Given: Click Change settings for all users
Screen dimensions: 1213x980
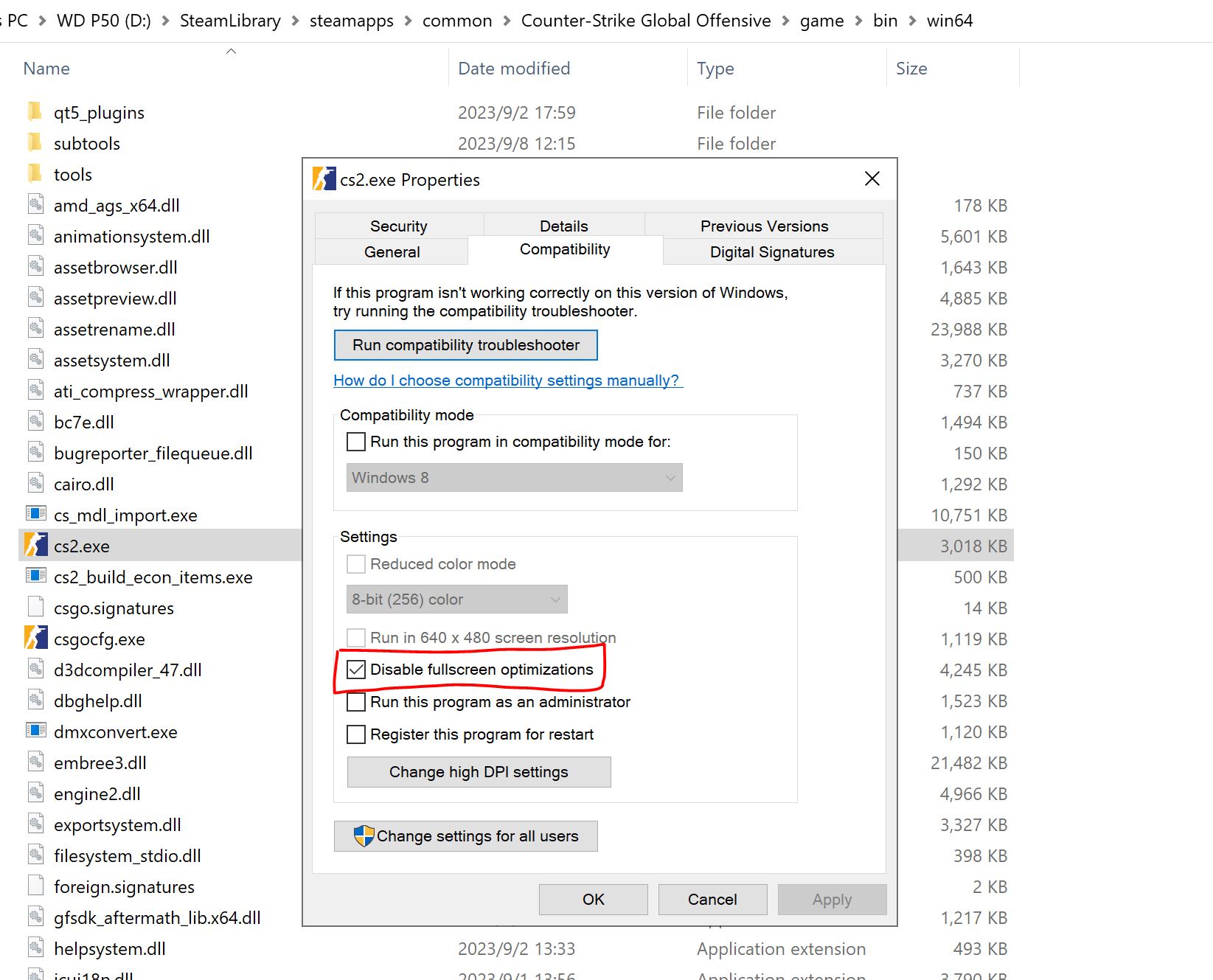Looking at the screenshot, I should pyautogui.click(x=466, y=836).
